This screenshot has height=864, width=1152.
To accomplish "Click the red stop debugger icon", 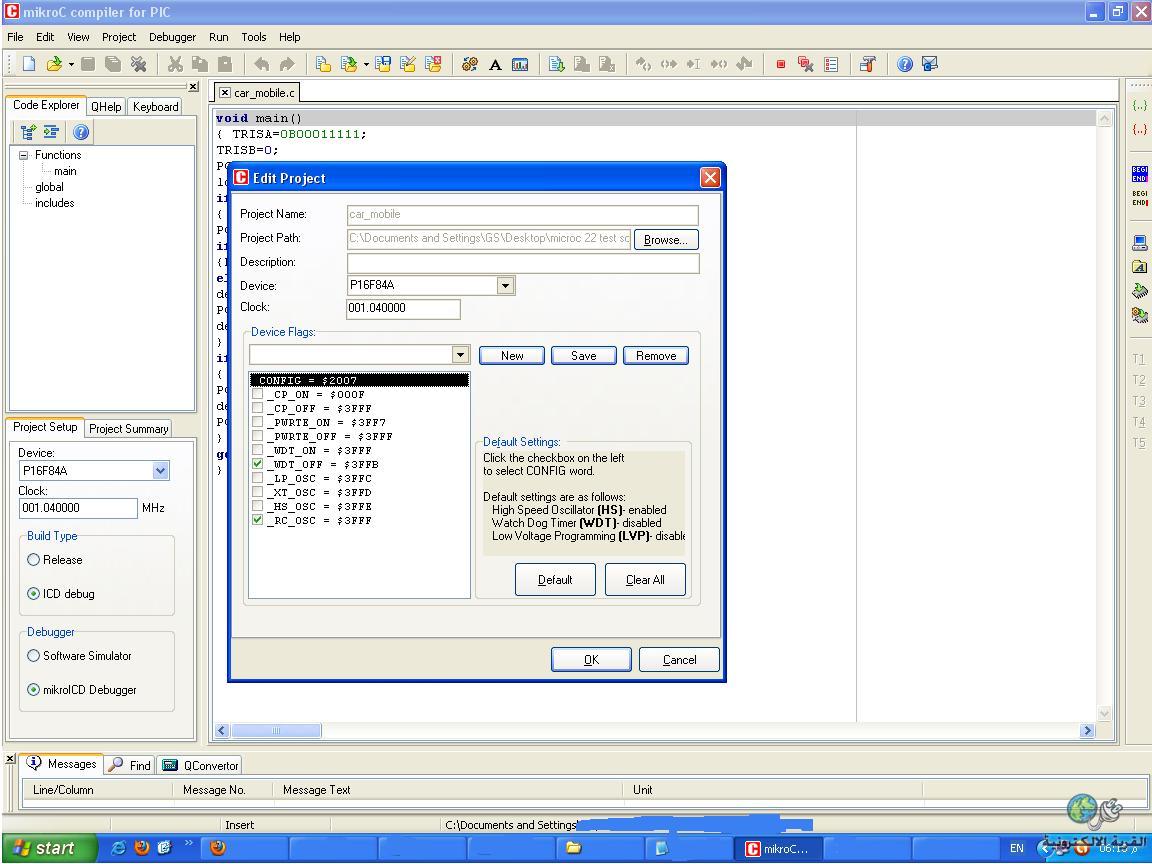I will point(780,64).
